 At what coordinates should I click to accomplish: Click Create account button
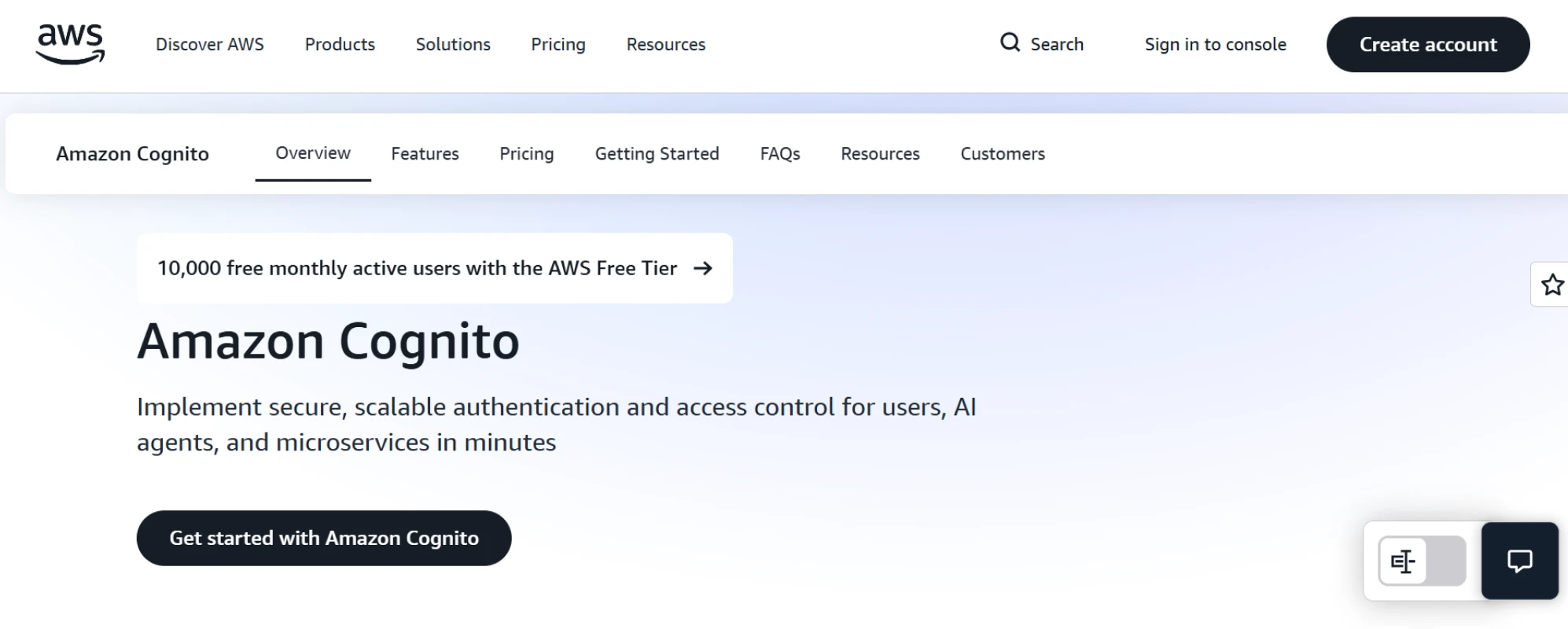tap(1428, 45)
